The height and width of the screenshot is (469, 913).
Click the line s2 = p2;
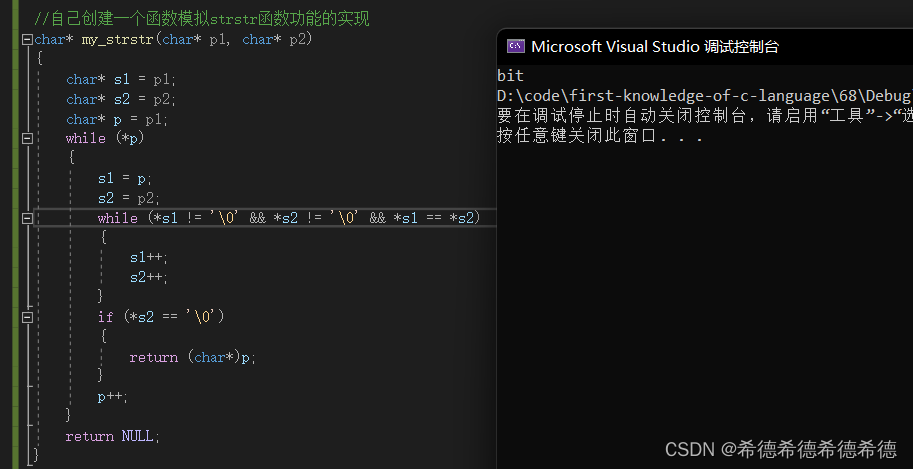pos(129,198)
